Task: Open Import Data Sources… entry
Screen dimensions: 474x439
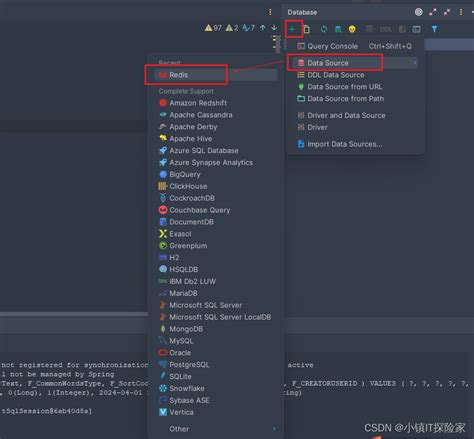Action: (354, 144)
